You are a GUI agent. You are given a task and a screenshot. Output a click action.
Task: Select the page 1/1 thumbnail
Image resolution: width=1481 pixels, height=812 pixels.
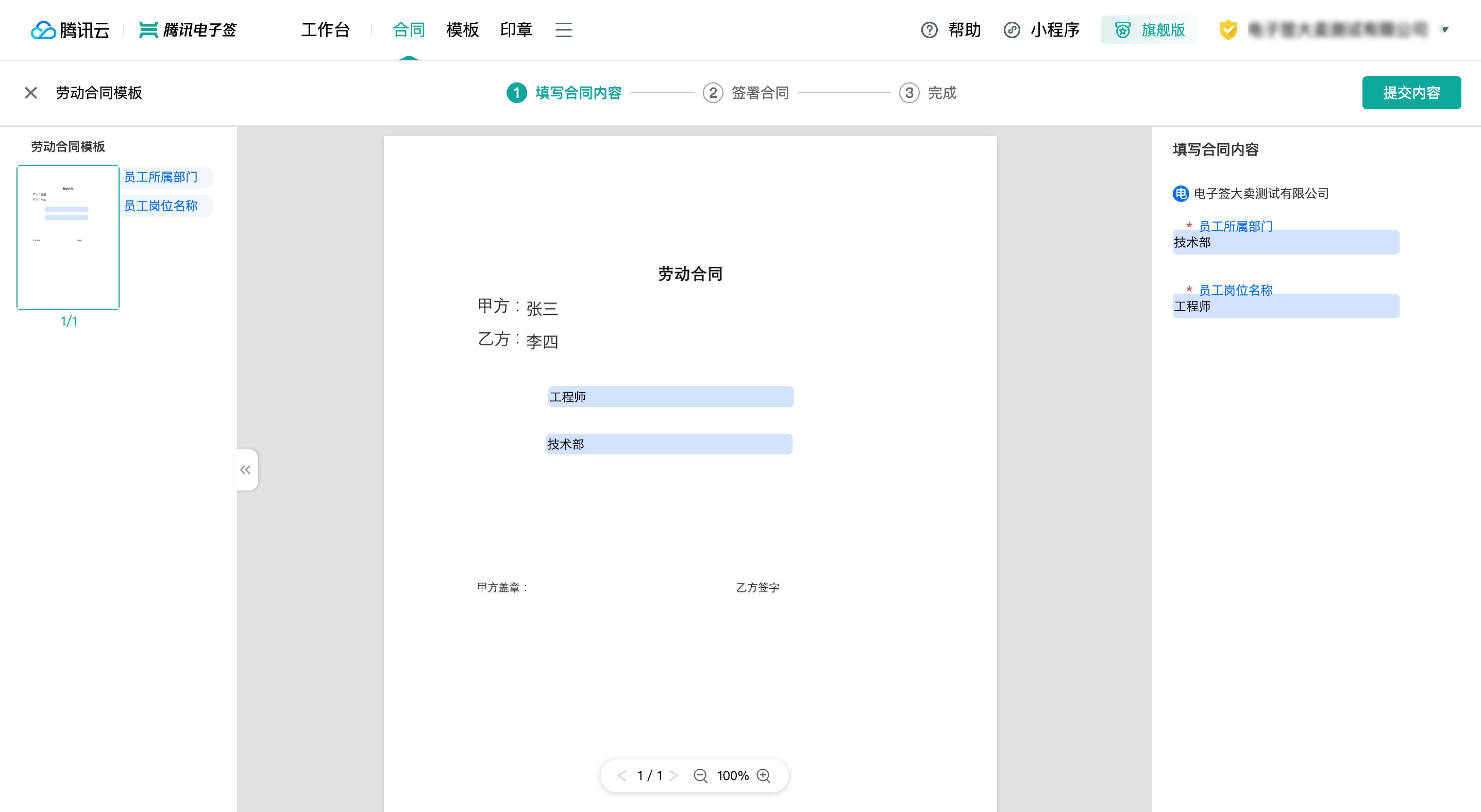pyautogui.click(x=68, y=237)
